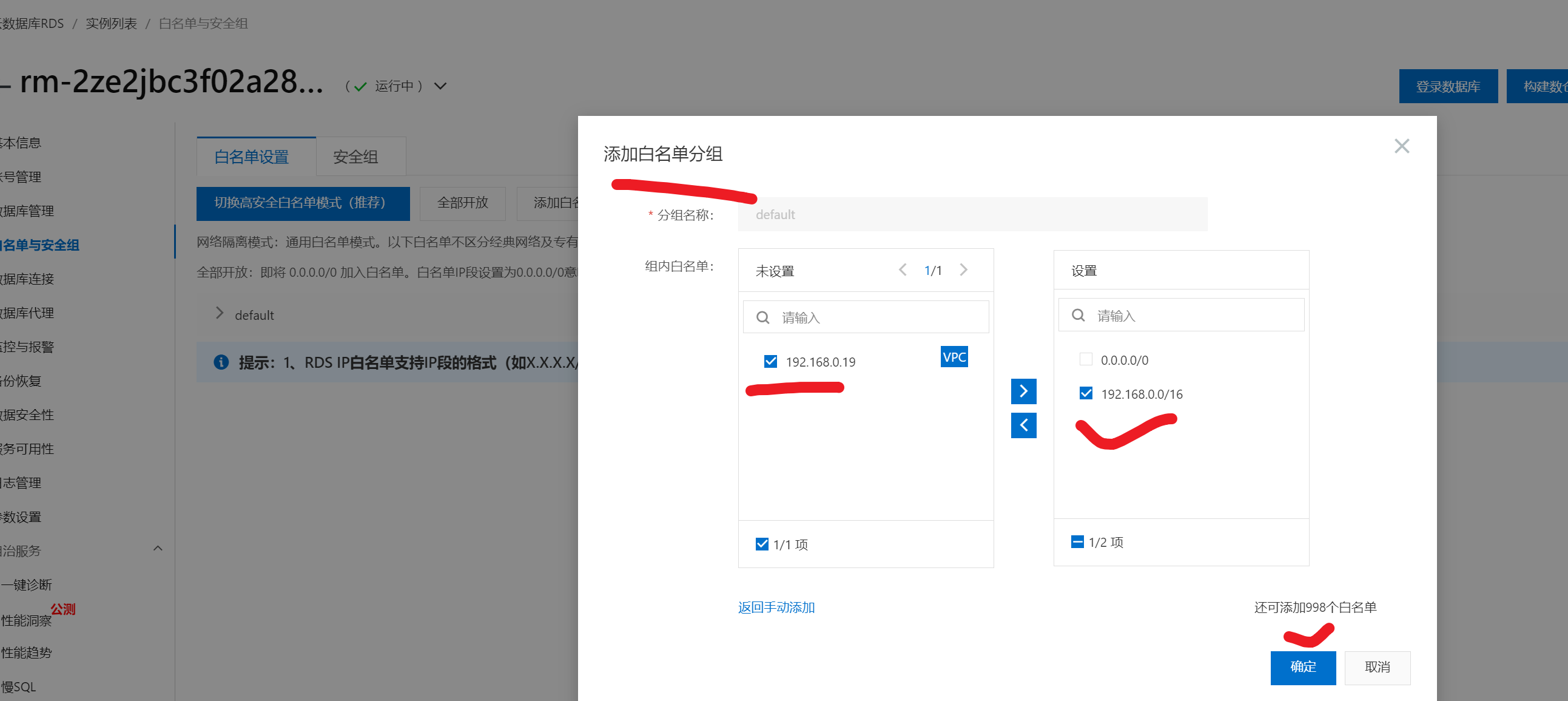
Task: Open 数据库连接 in the sidebar
Action: coord(27,279)
